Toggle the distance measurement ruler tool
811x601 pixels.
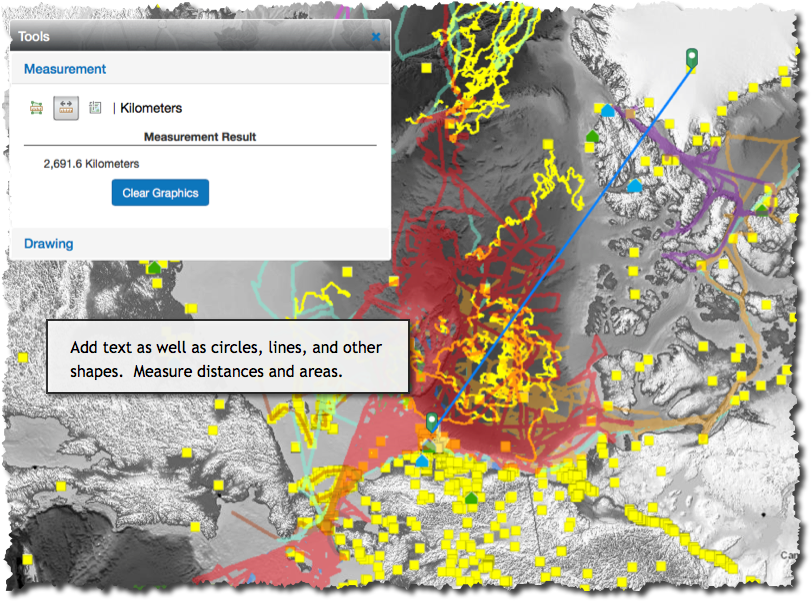pyautogui.click(x=66, y=108)
